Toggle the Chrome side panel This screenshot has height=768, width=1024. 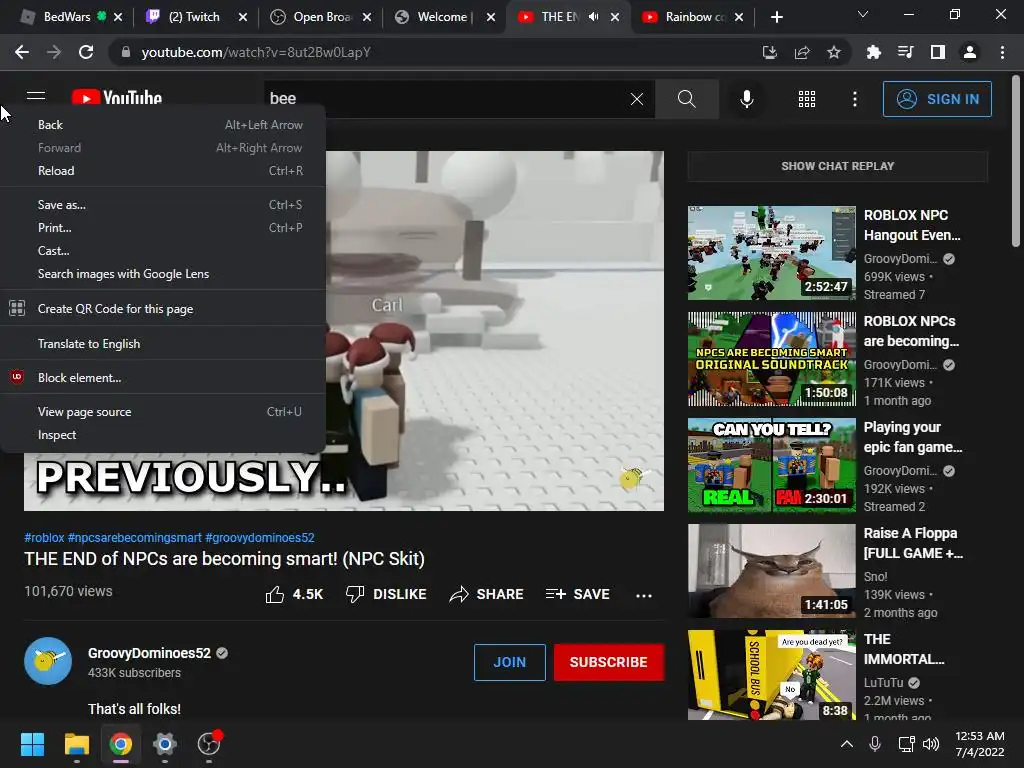click(x=938, y=52)
